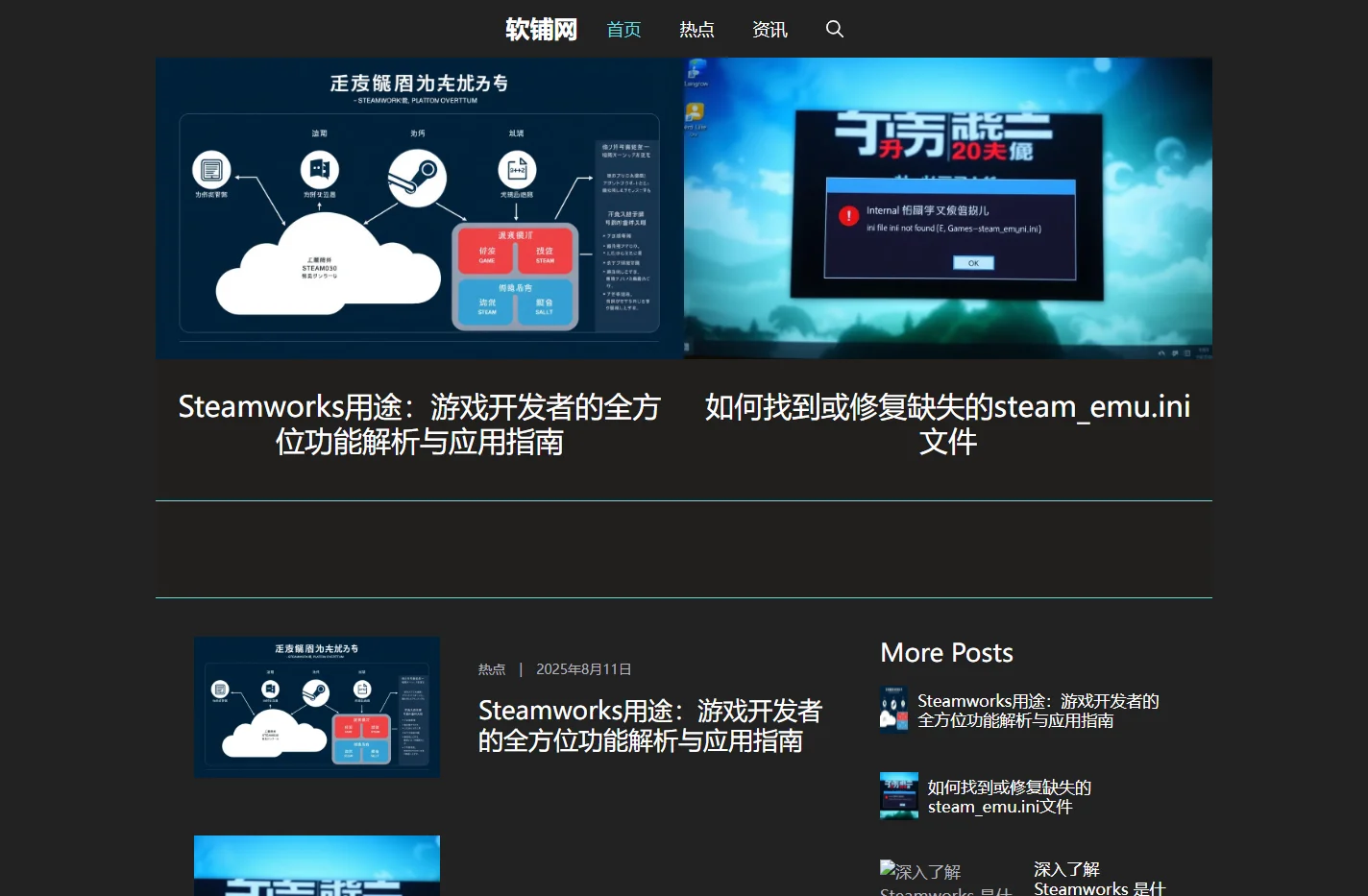
Task: Open featured headline 如何找到或修复缺失的steam_emu.ini文件
Action: coord(948,424)
